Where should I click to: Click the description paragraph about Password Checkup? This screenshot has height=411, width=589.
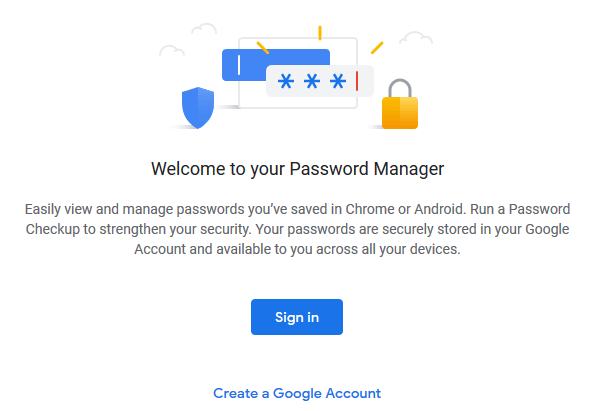coord(298,229)
